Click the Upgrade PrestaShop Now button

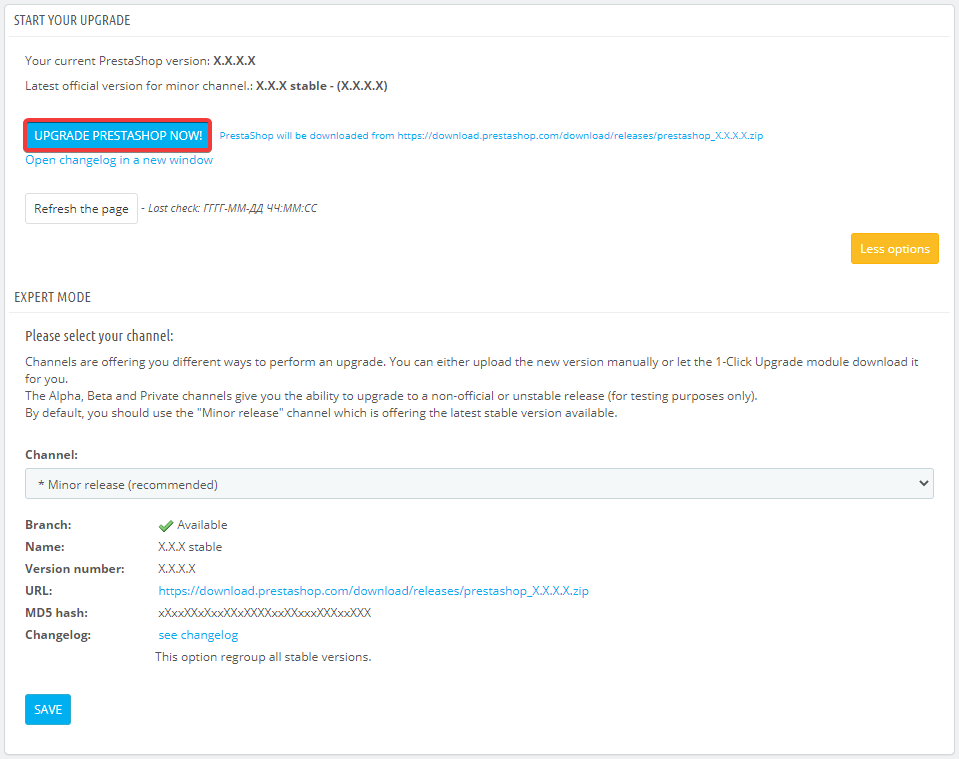click(x=118, y=135)
